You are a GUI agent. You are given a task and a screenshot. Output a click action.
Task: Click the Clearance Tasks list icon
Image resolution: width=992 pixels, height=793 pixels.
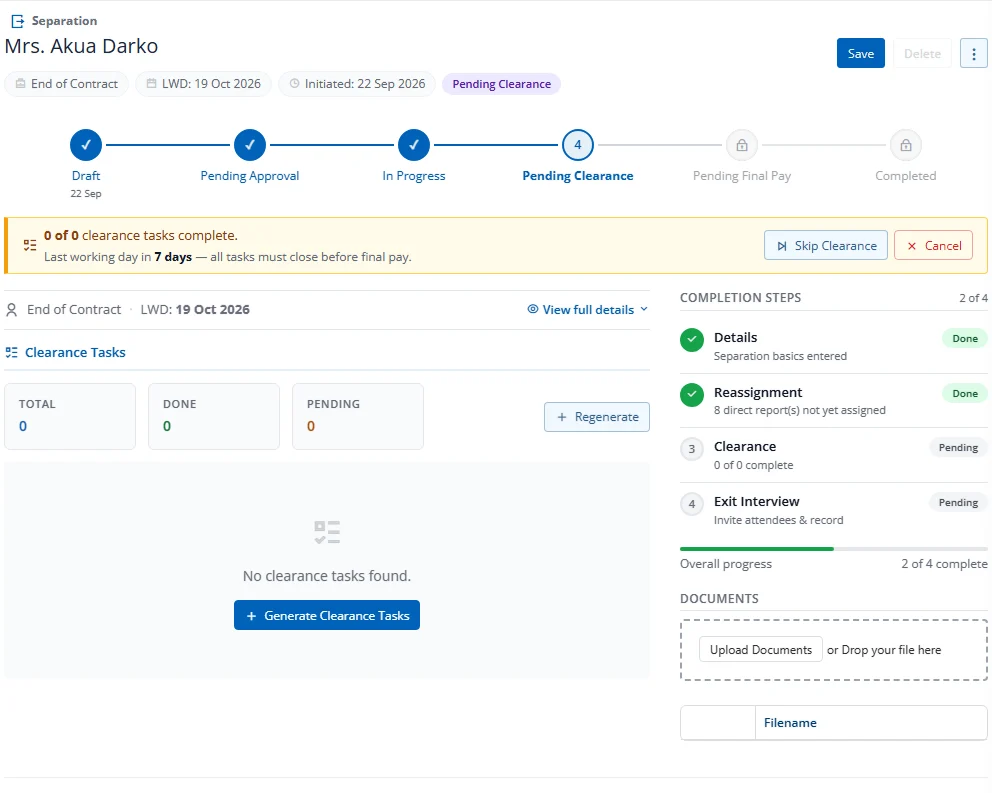pos(11,353)
